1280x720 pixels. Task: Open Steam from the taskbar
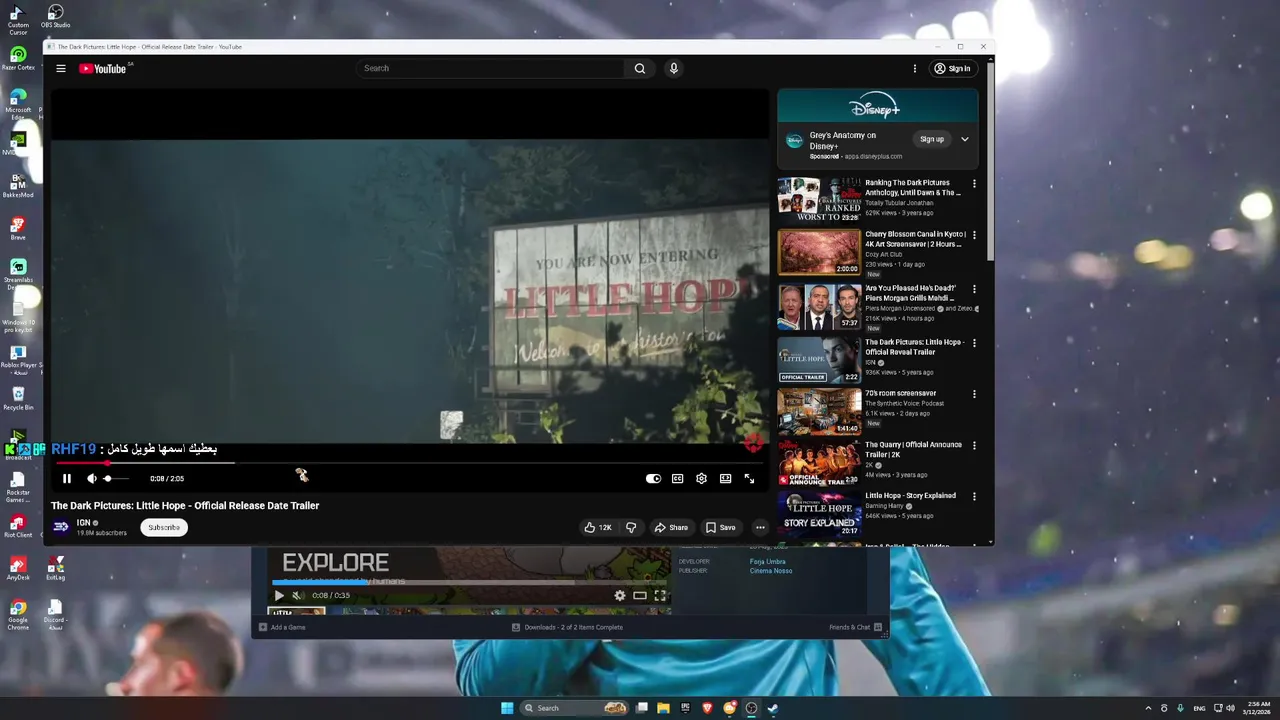[774, 708]
